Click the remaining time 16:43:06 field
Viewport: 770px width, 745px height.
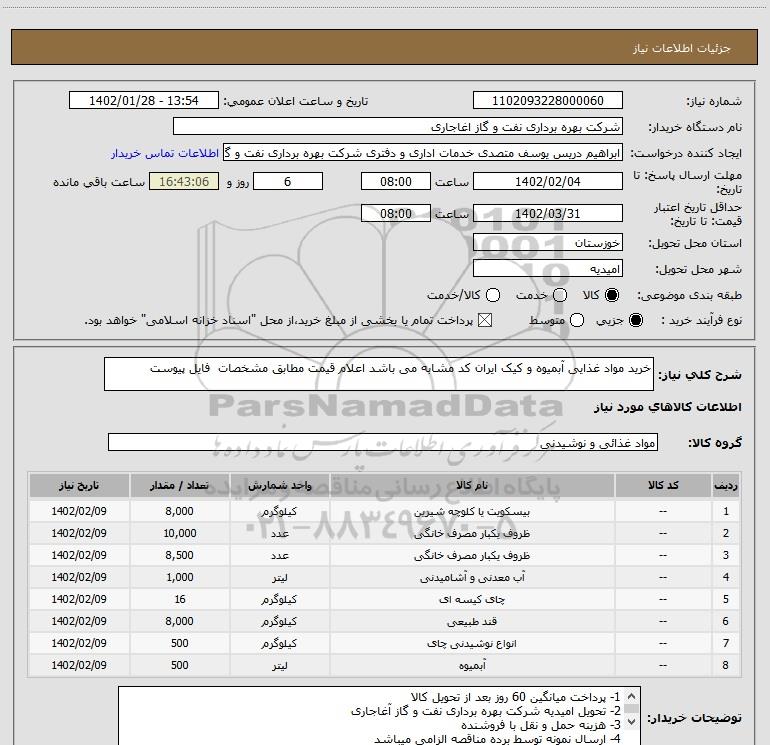point(184,182)
